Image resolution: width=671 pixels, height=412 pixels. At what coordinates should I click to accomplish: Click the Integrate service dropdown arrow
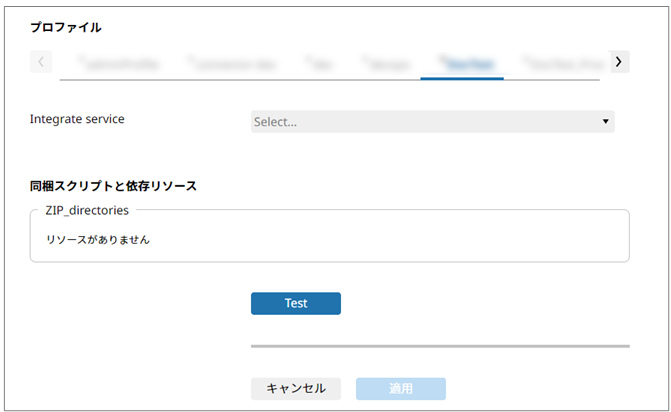pos(605,122)
